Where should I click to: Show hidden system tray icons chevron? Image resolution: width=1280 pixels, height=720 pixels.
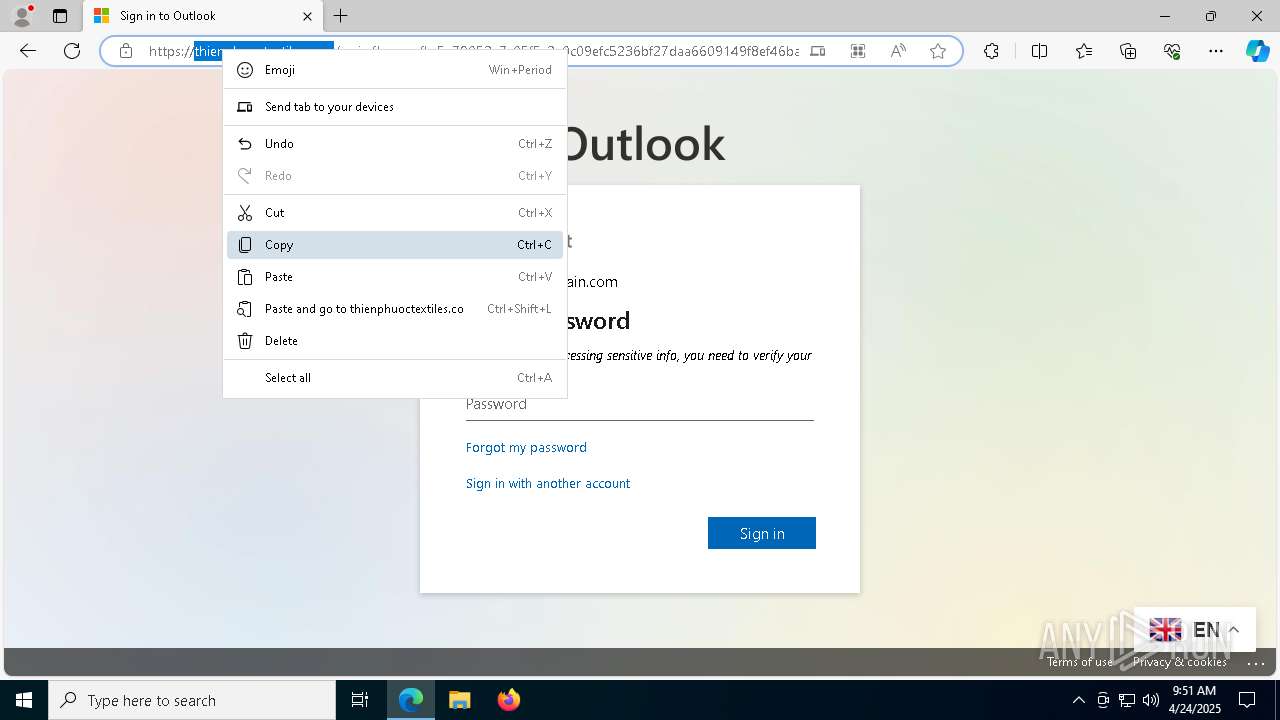click(x=1079, y=700)
